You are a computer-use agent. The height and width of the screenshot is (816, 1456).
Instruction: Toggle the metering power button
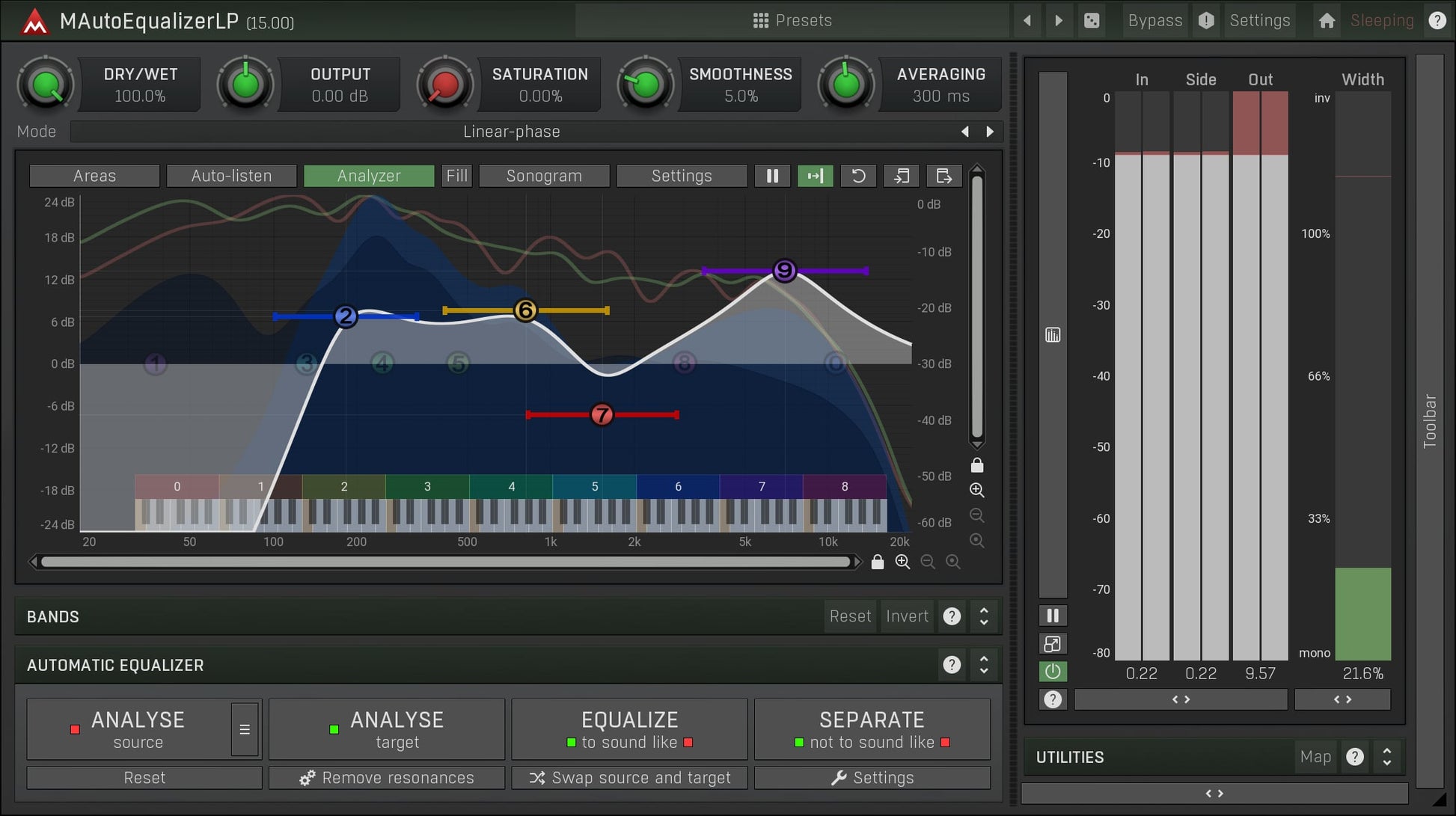pos(1053,671)
